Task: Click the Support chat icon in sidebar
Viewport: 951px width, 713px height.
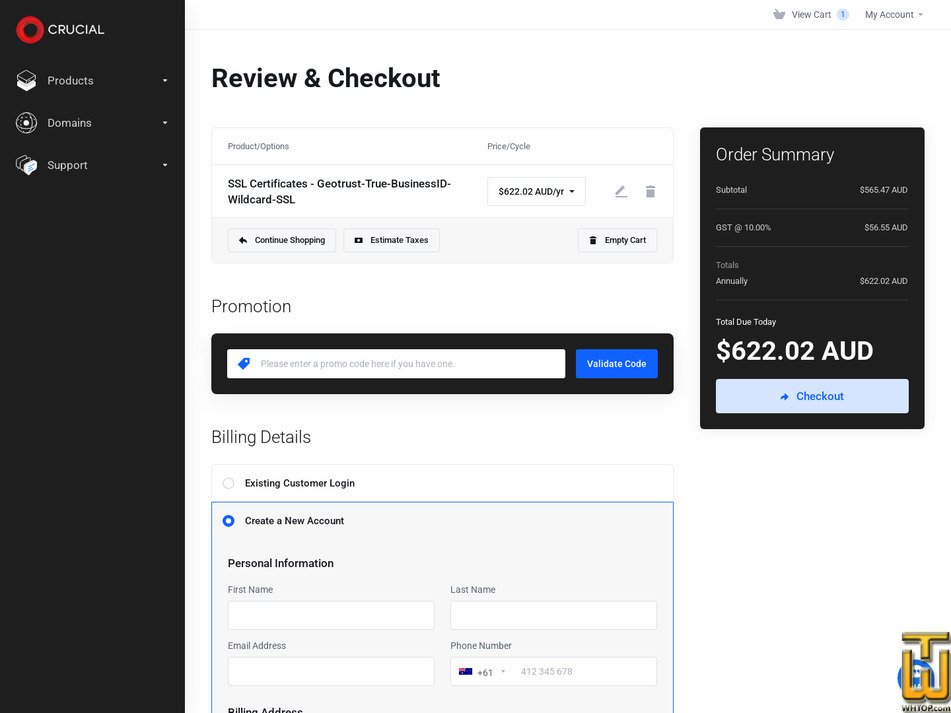Action: point(26,165)
